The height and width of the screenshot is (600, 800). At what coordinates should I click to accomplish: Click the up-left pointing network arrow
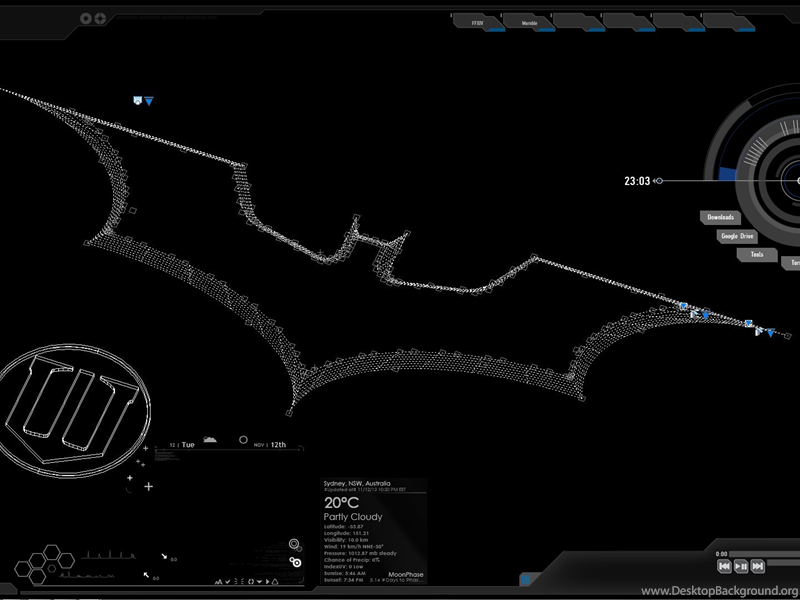(x=146, y=575)
